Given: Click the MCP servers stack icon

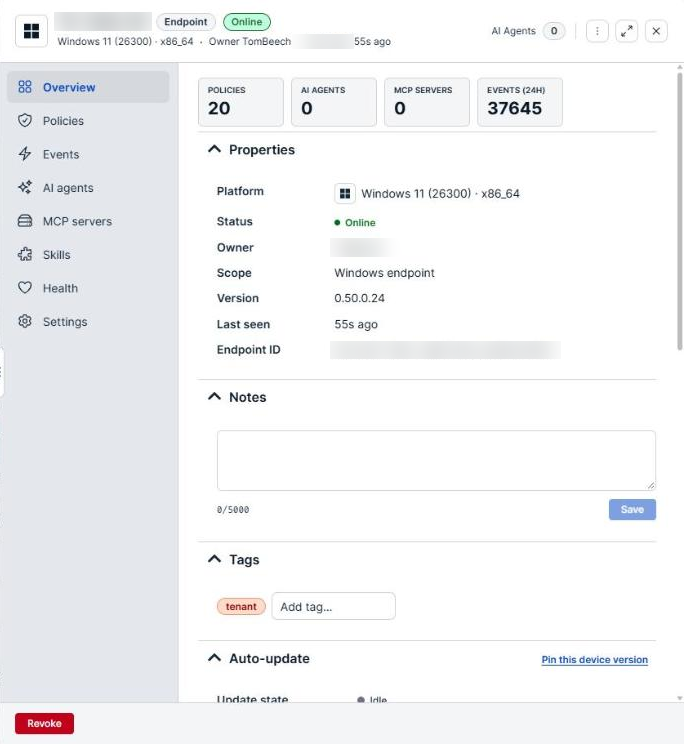Looking at the screenshot, I should click(x=25, y=221).
